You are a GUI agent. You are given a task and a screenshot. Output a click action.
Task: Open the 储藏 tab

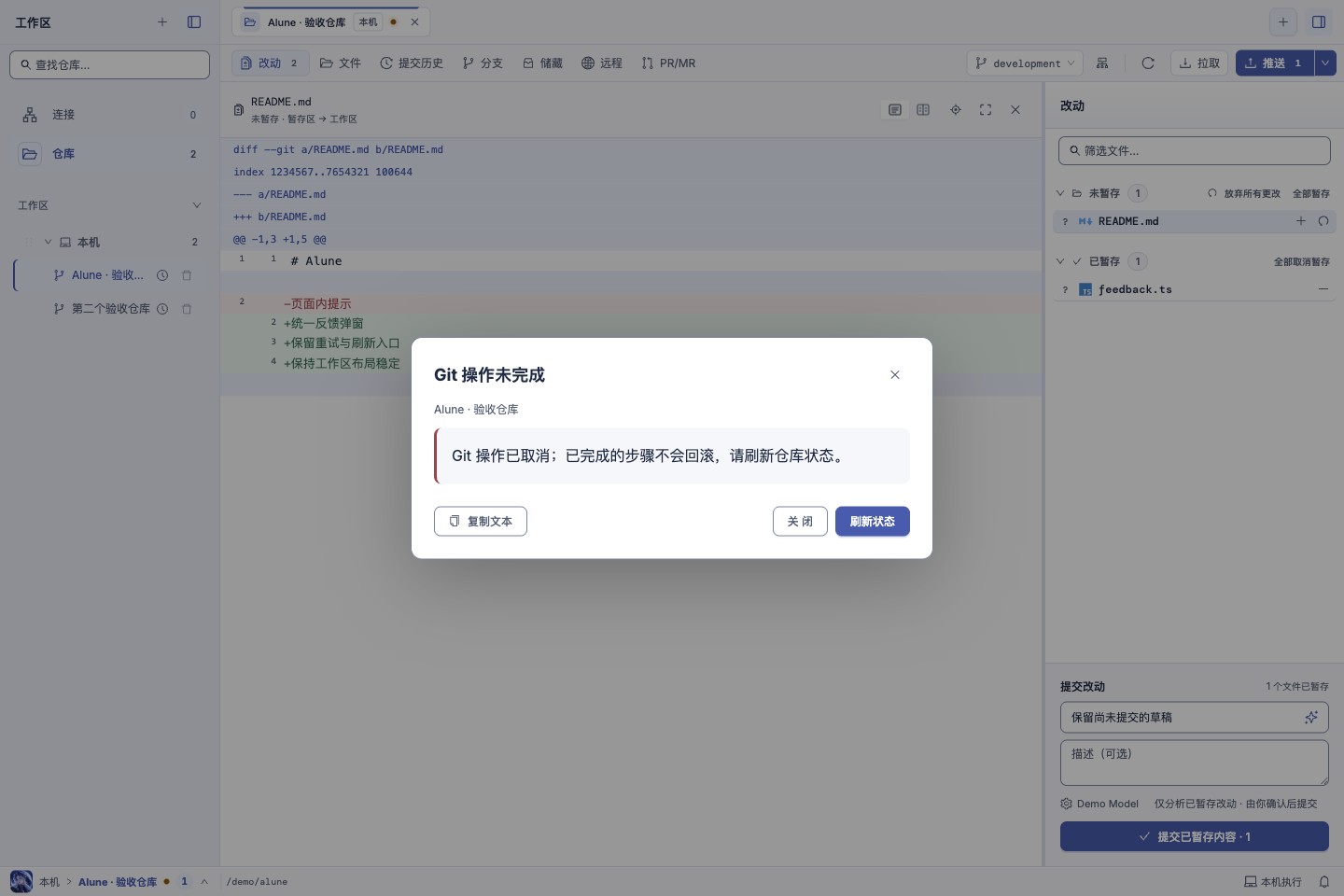542,63
